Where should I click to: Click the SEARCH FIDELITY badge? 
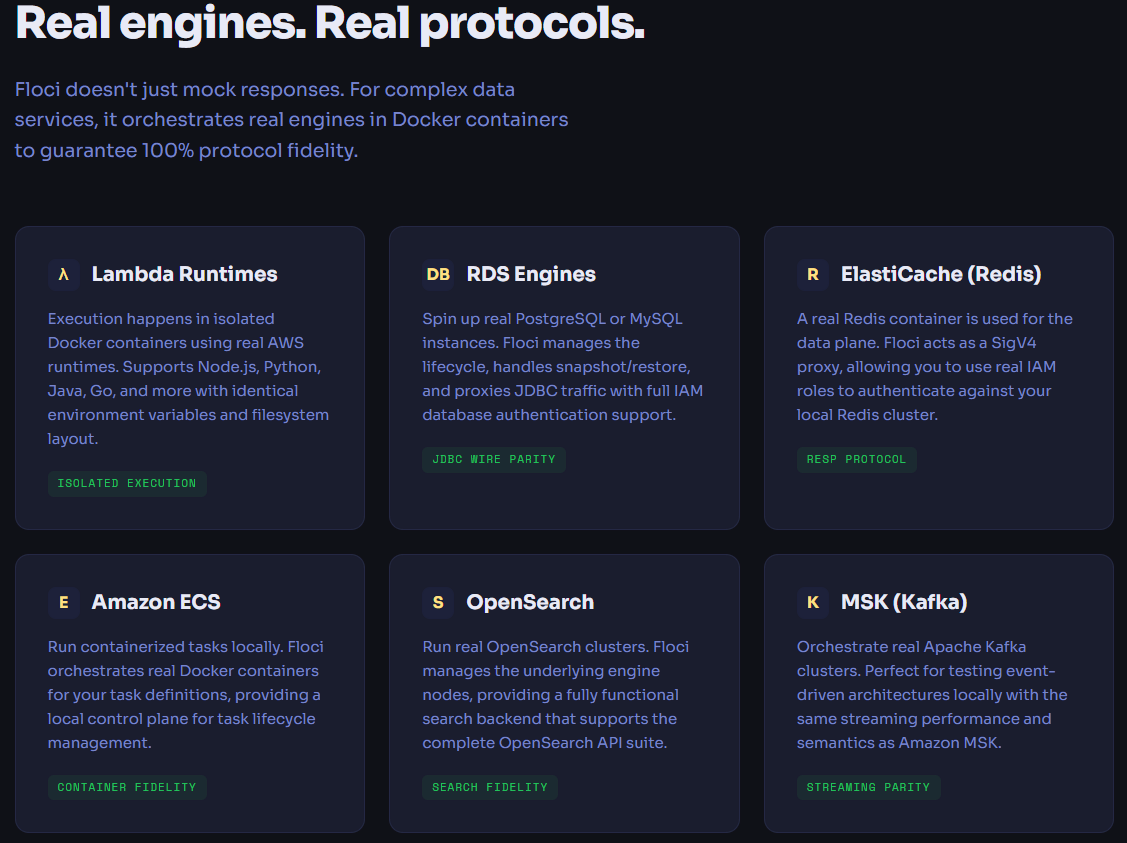[x=489, y=787]
